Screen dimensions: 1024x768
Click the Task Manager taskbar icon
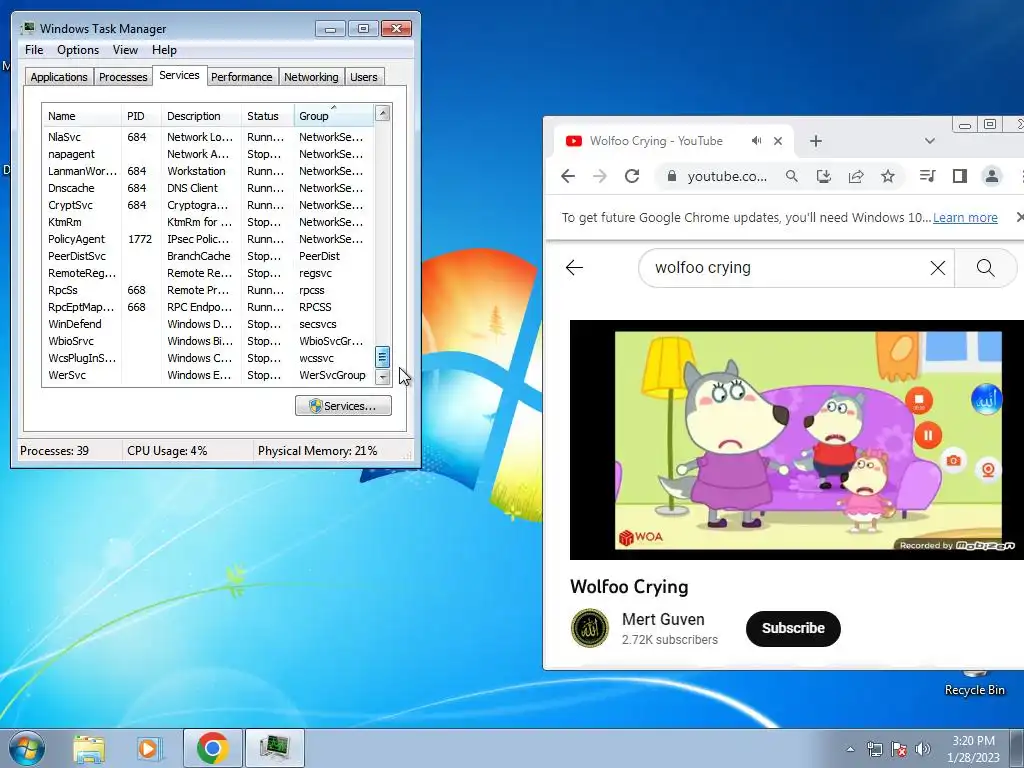click(274, 748)
